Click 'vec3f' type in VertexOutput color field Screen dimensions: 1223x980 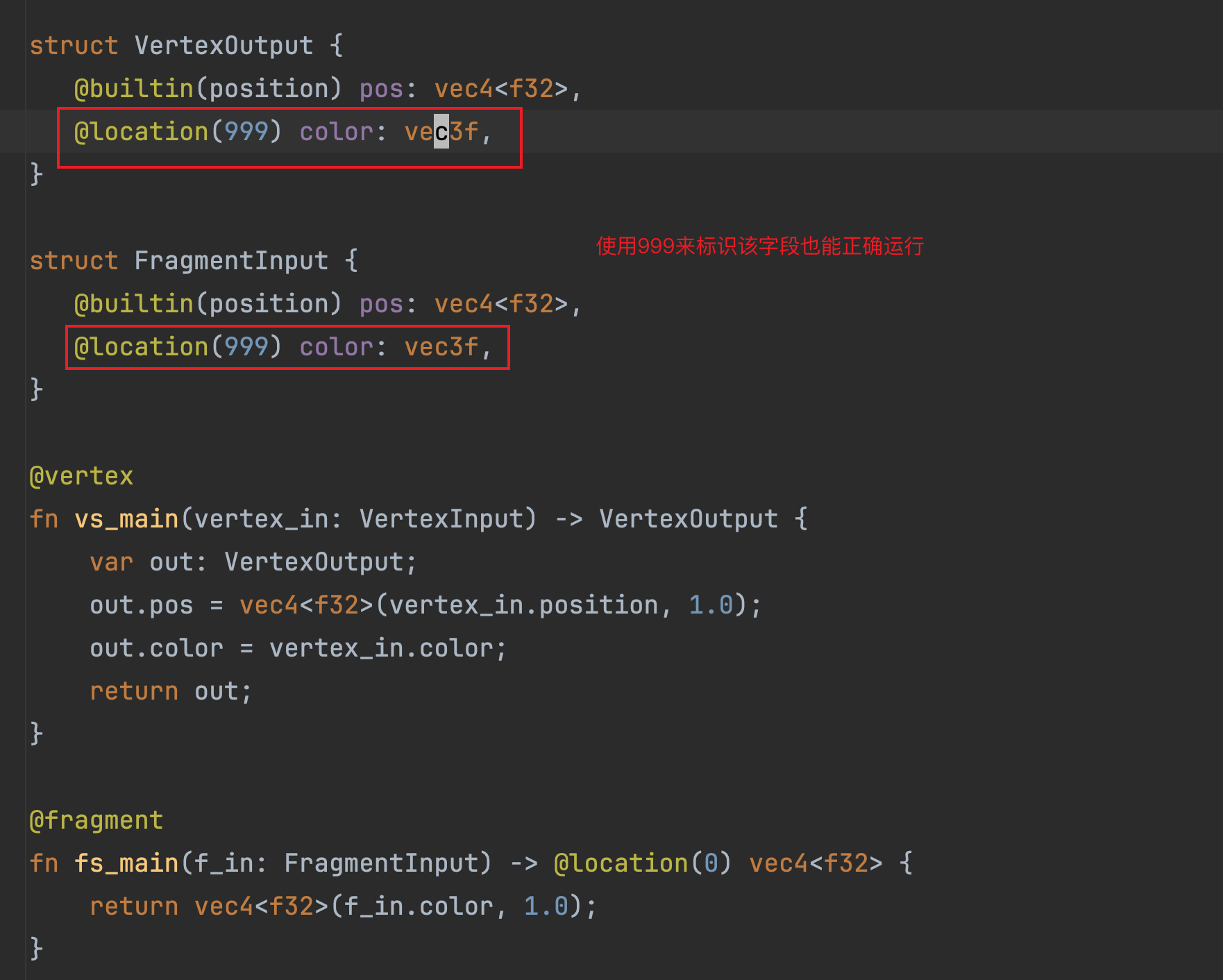pyautogui.click(x=441, y=132)
